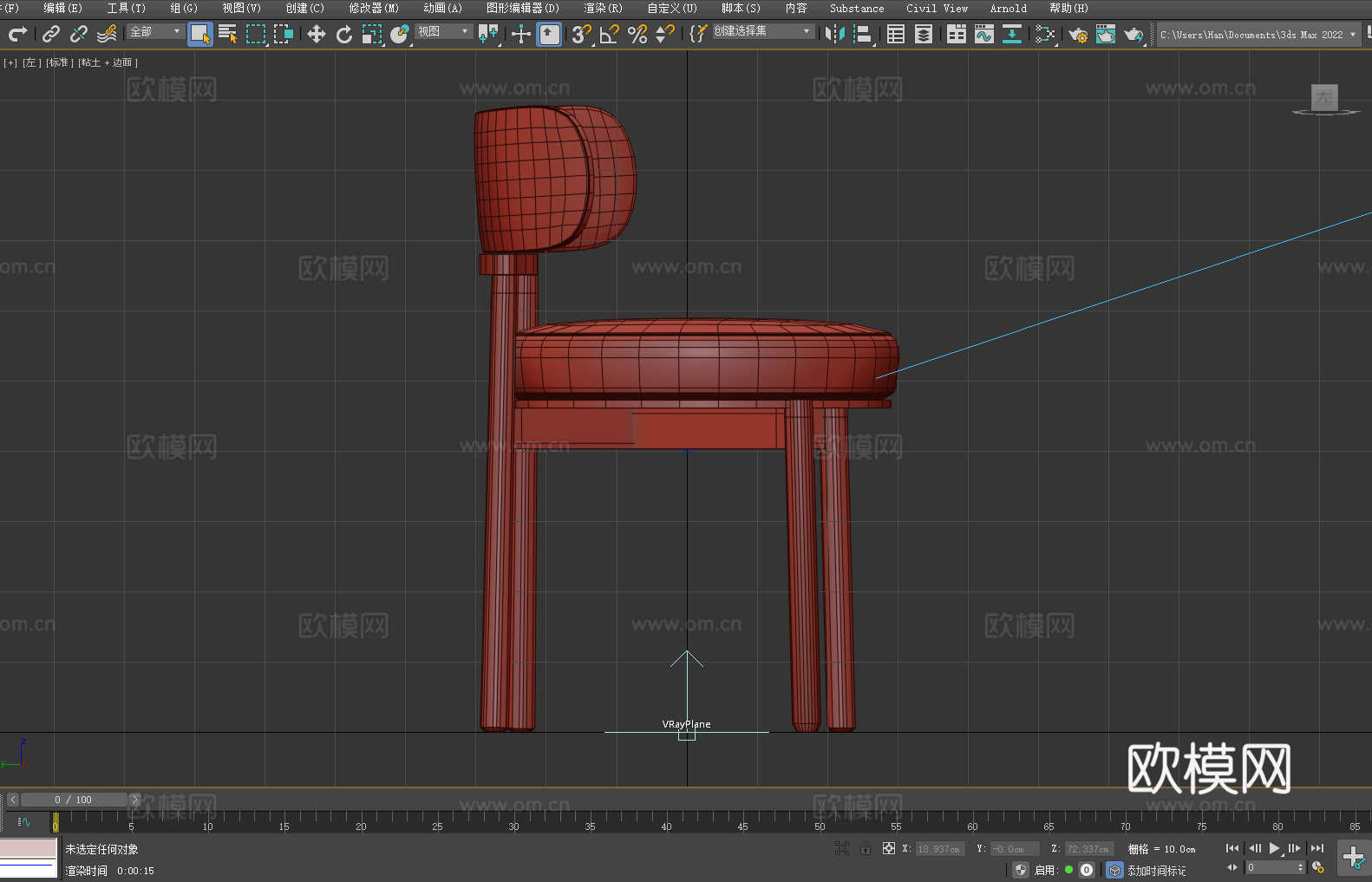1372x882 pixels.
Task: Open the 视图(V) menu
Action: tap(241, 8)
